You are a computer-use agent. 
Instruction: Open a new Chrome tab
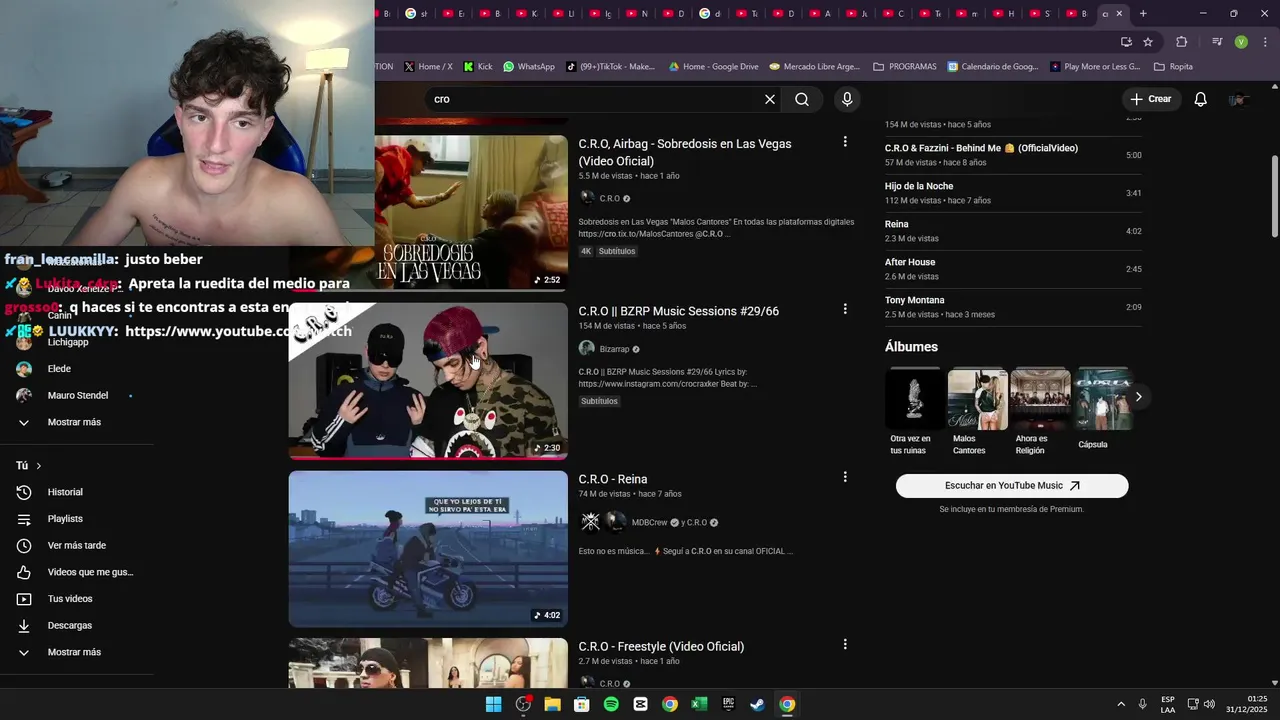[x=1143, y=13]
